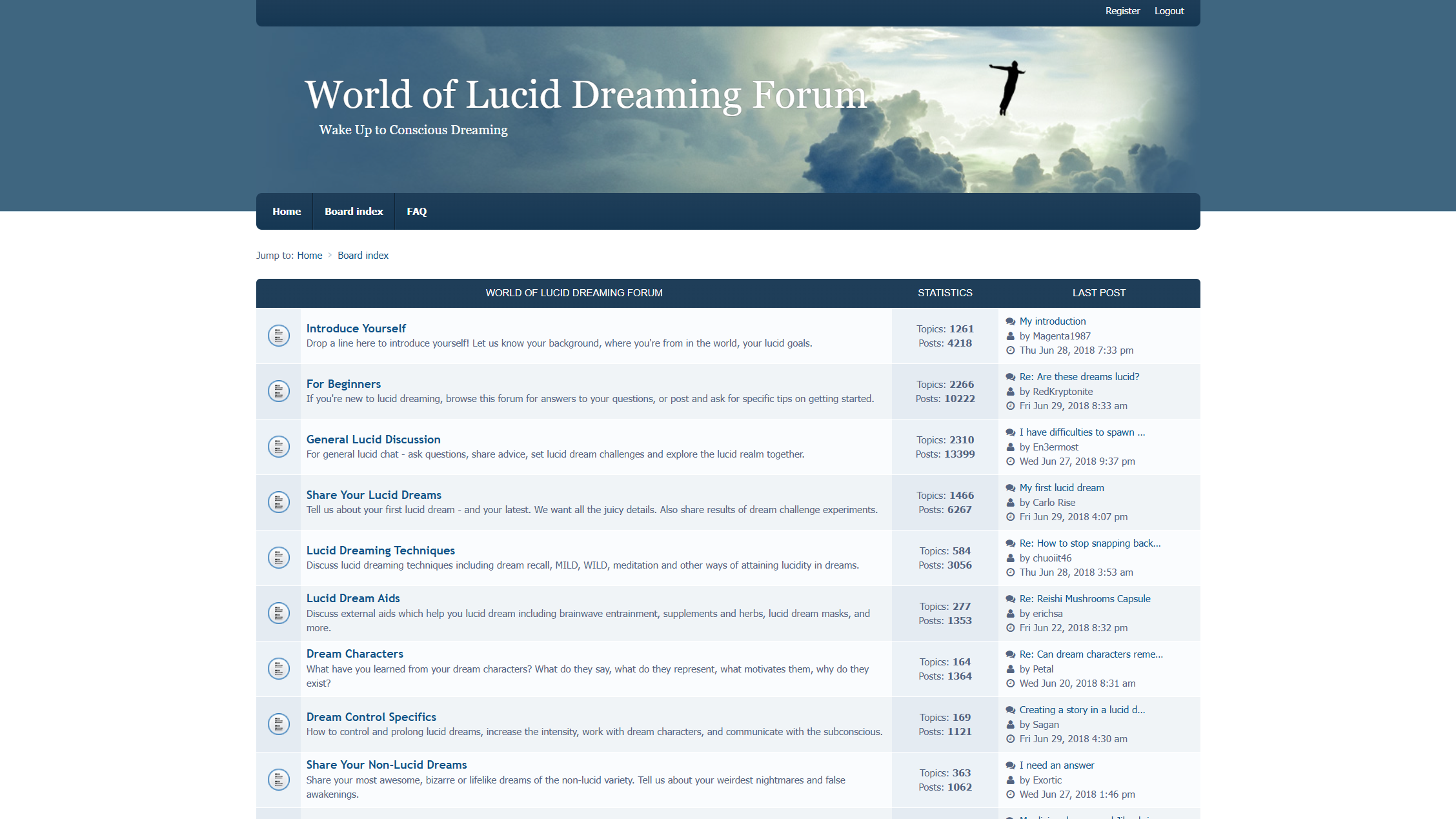Click forum icon by Share Your Non-Lucid Dreams
1456x819 pixels.
pyautogui.click(x=278, y=780)
